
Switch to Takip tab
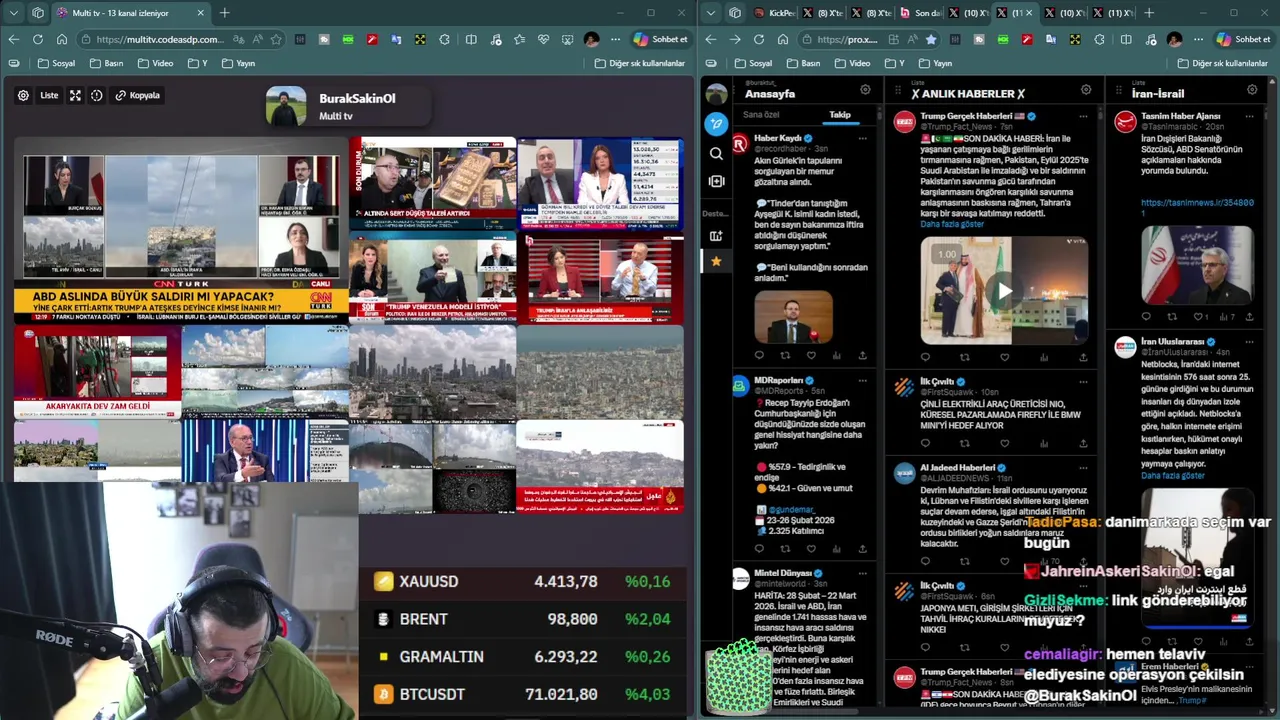840,115
